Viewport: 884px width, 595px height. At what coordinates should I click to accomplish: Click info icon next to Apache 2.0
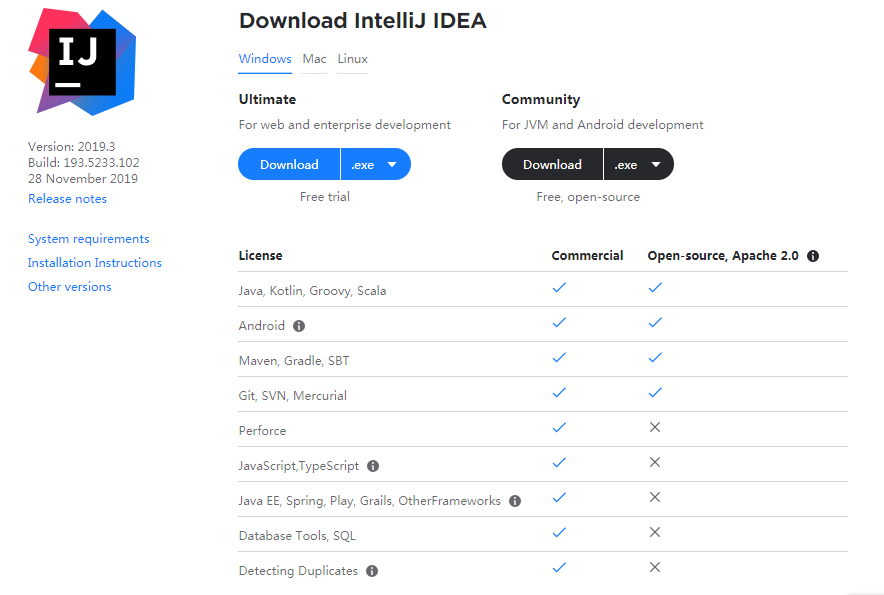click(813, 256)
